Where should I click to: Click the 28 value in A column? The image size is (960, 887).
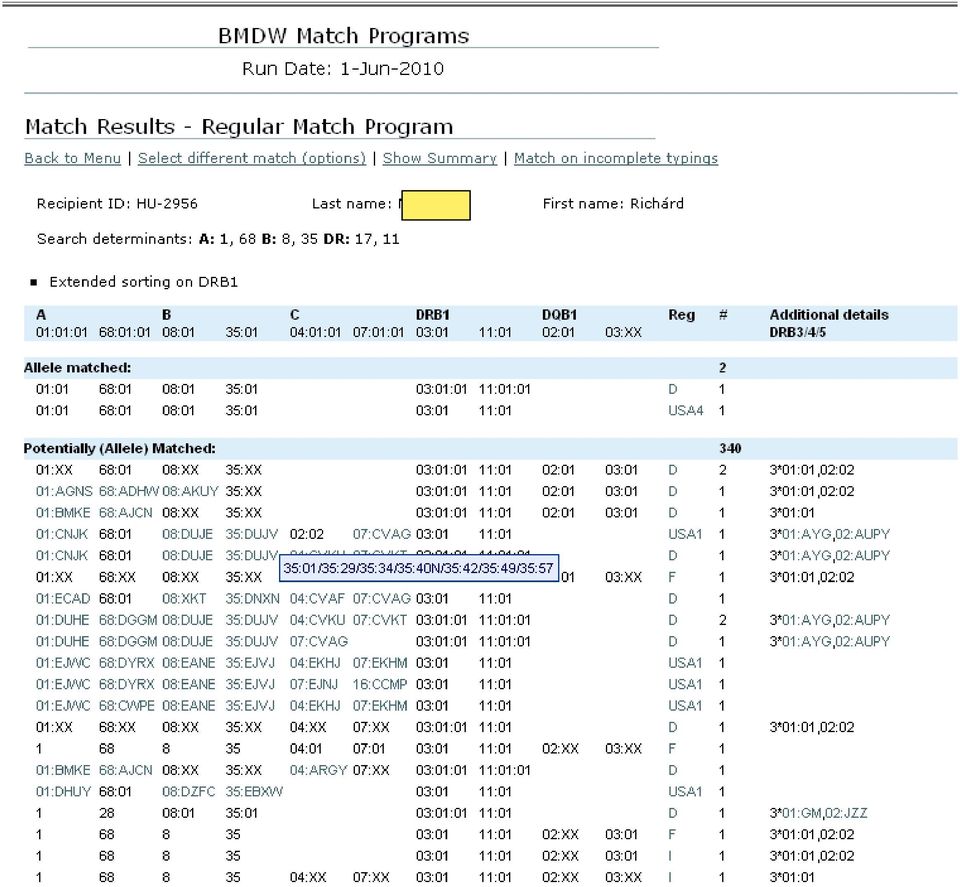click(x=107, y=812)
